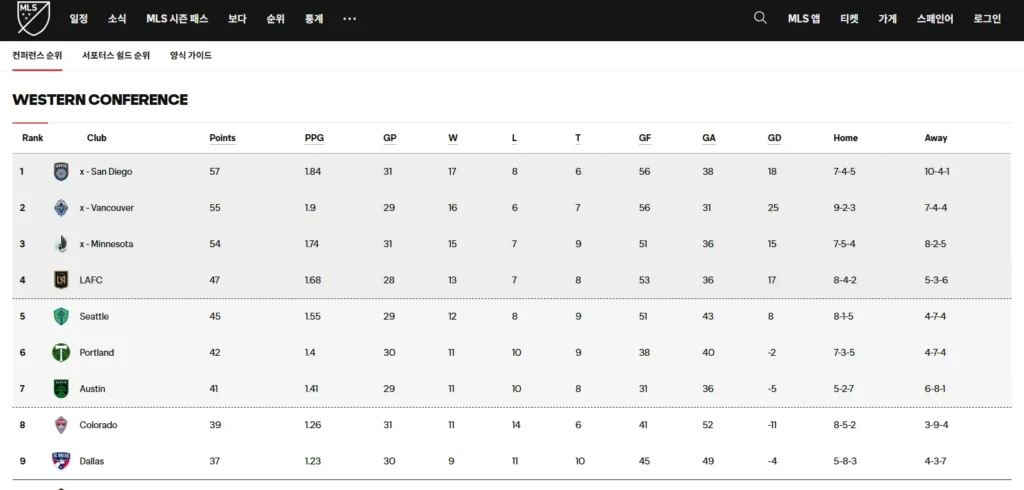Click the Portland Timbers crest

click(61, 353)
